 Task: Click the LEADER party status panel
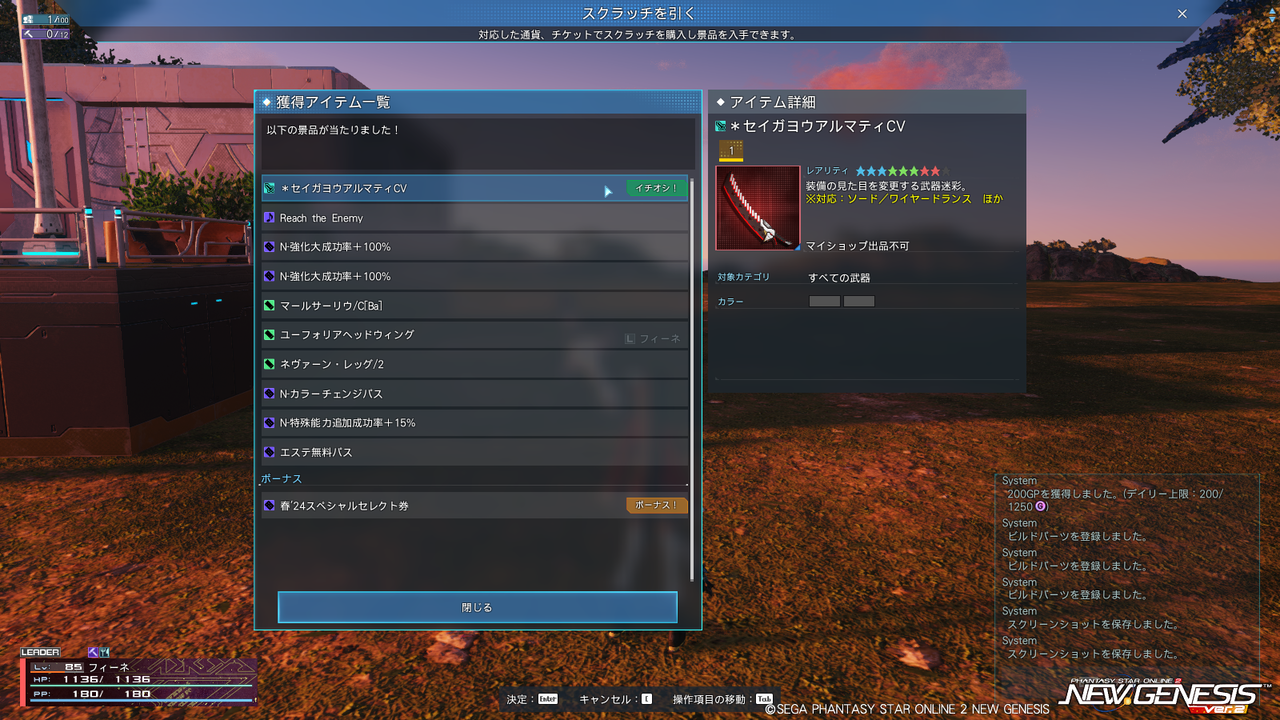point(138,677)
